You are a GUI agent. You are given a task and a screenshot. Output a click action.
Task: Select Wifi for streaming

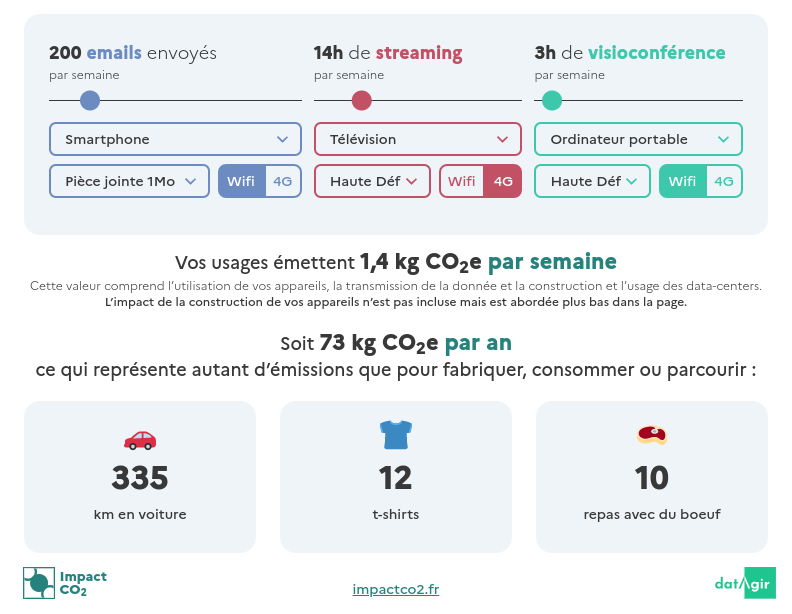[462, 181]
